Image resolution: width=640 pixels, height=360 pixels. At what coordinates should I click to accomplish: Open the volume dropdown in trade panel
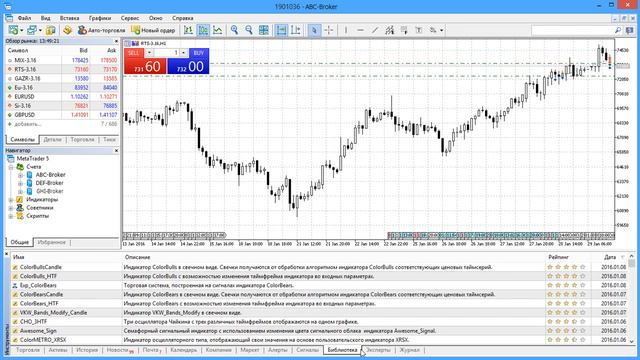click(x=183, y=53)
